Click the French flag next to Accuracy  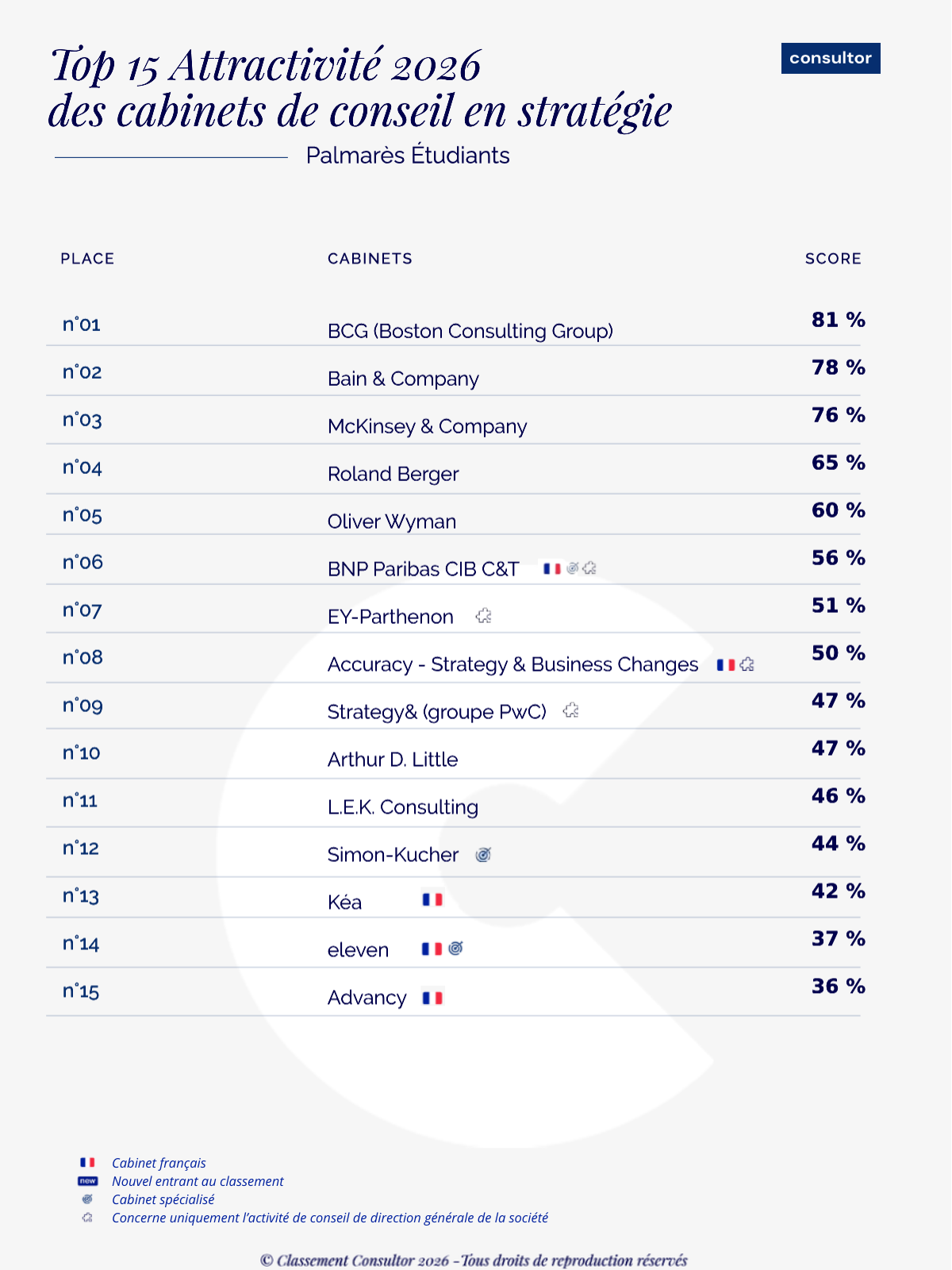coord(726,664)
